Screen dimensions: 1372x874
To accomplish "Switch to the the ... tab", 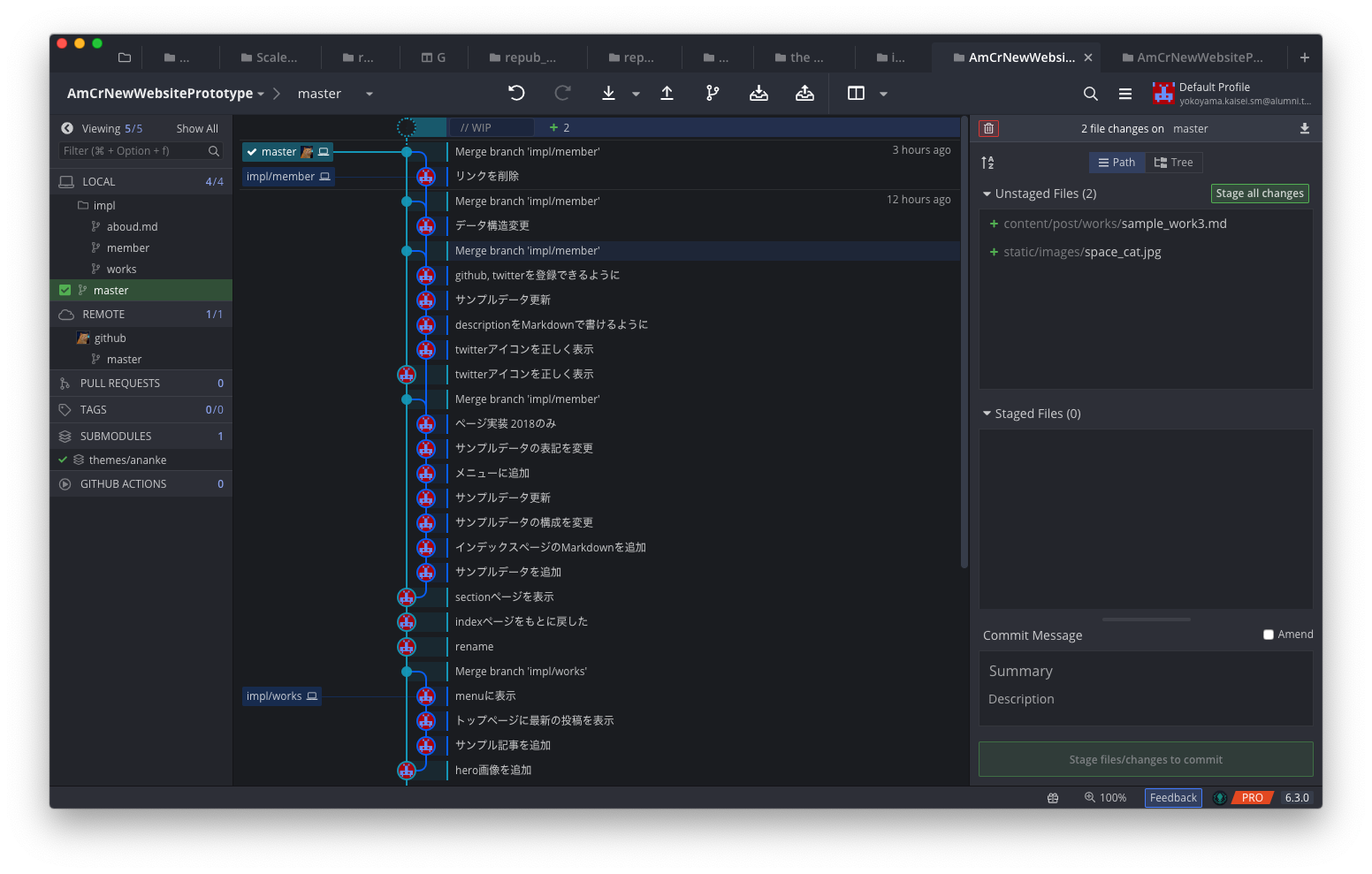I will pyautogui.click(x=799, y=57).
